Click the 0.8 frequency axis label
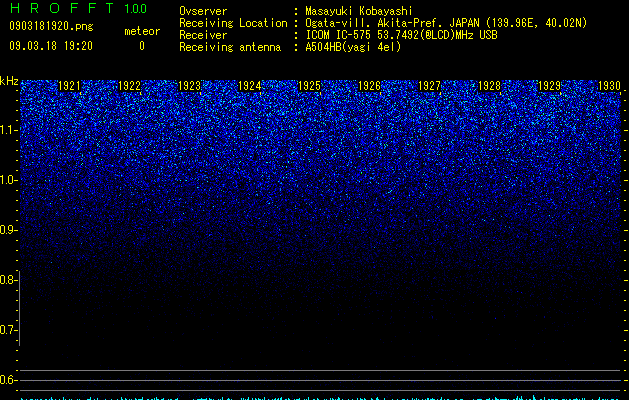 [8, 280]
